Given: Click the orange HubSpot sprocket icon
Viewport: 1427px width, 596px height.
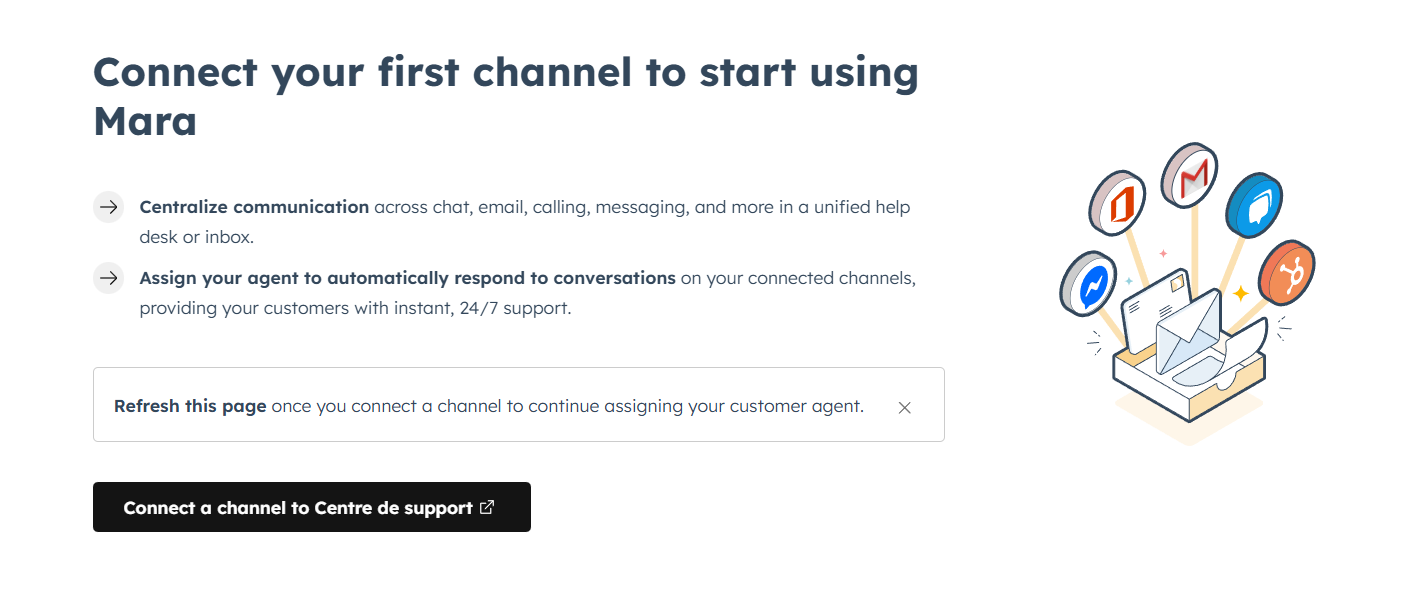Looking at the screenshot, I should pos(1288,275).
